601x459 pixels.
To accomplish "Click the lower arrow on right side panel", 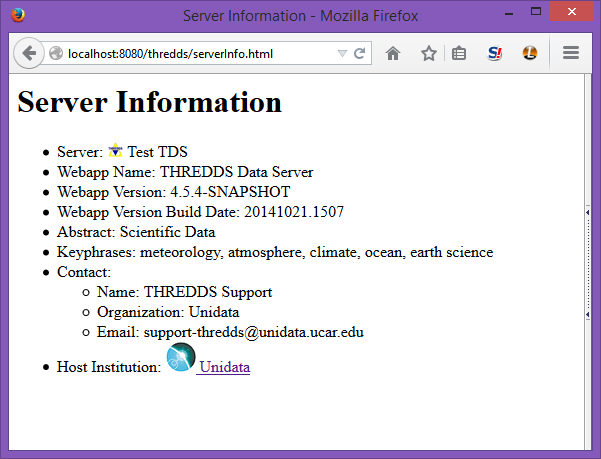I will (x=587, y=314).
